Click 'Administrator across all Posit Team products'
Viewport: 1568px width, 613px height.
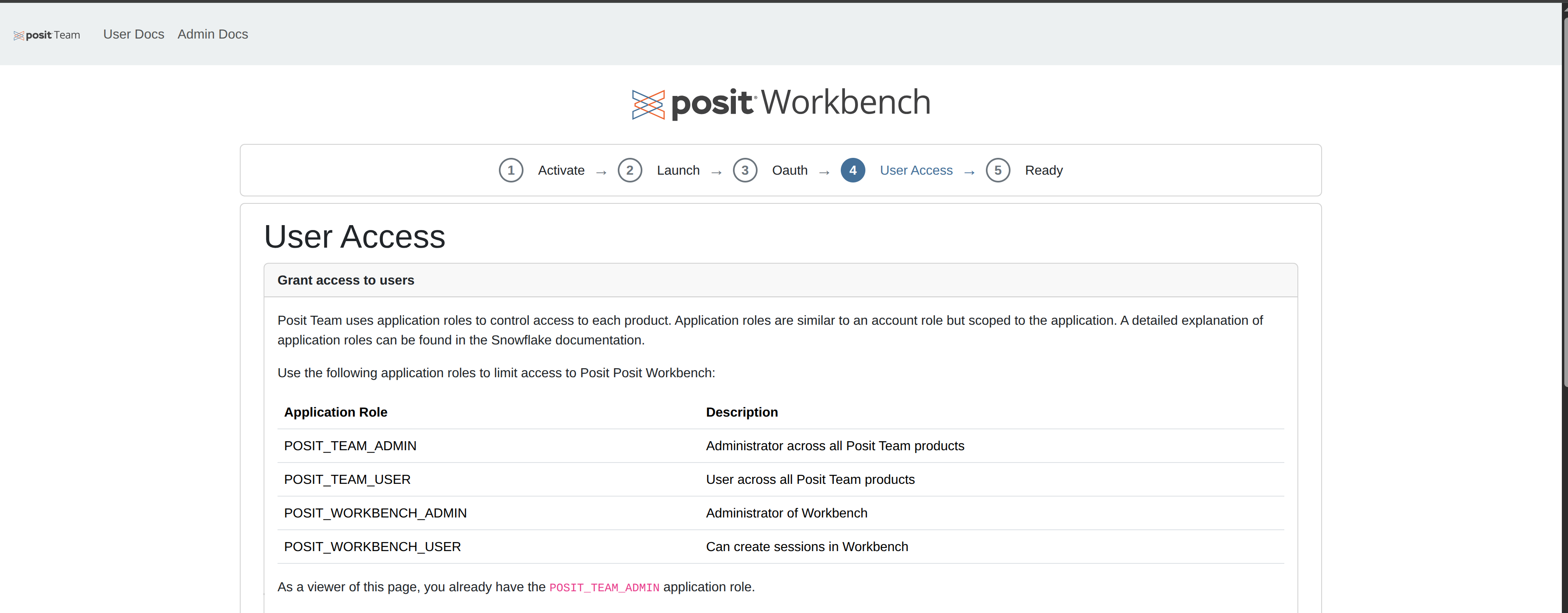pos(835,446)
